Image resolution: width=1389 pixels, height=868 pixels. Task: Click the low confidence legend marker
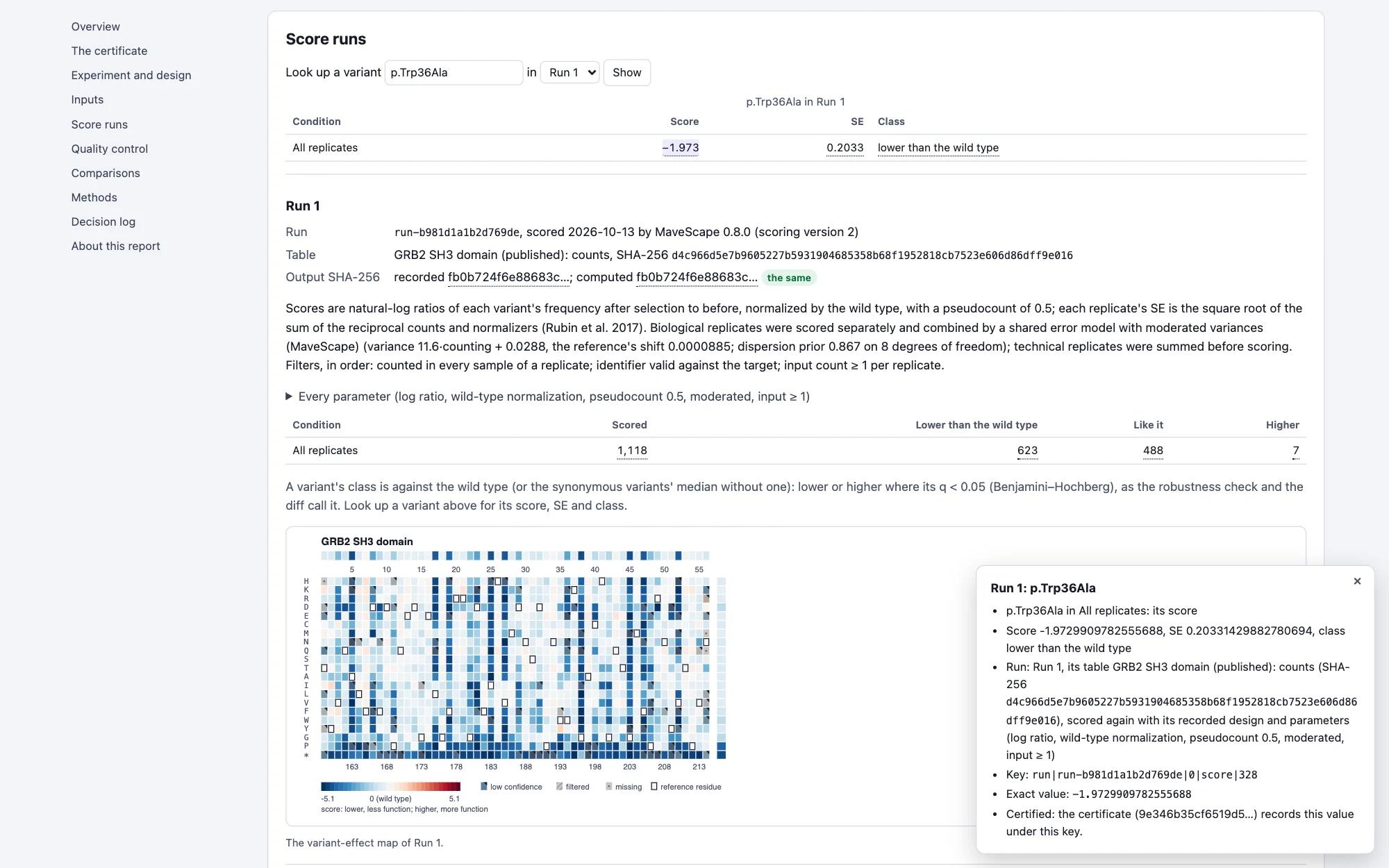484,787
